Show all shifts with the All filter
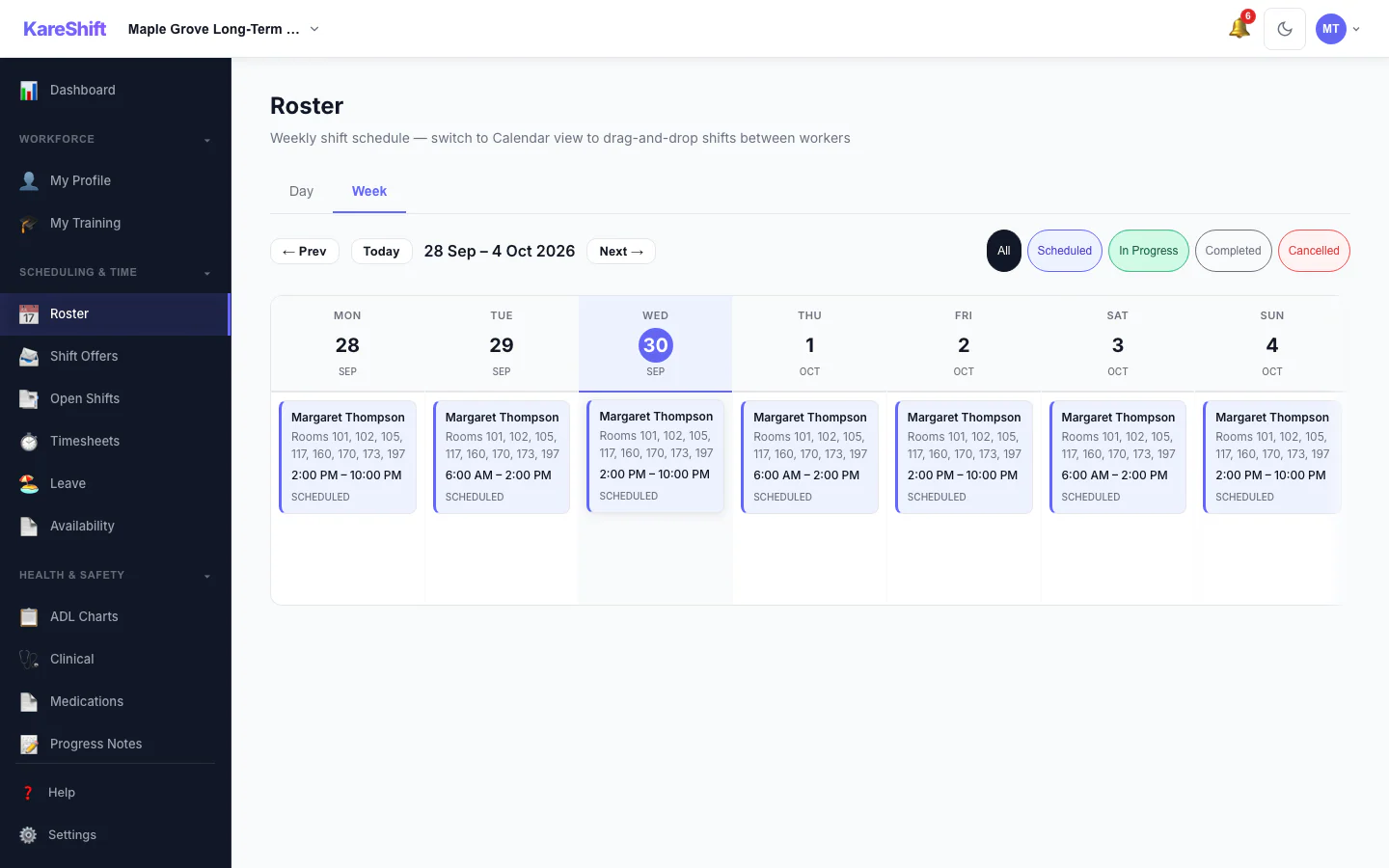Image resolution: width=1389 pixels, height=868 pixels. (x=1004, y=251)
